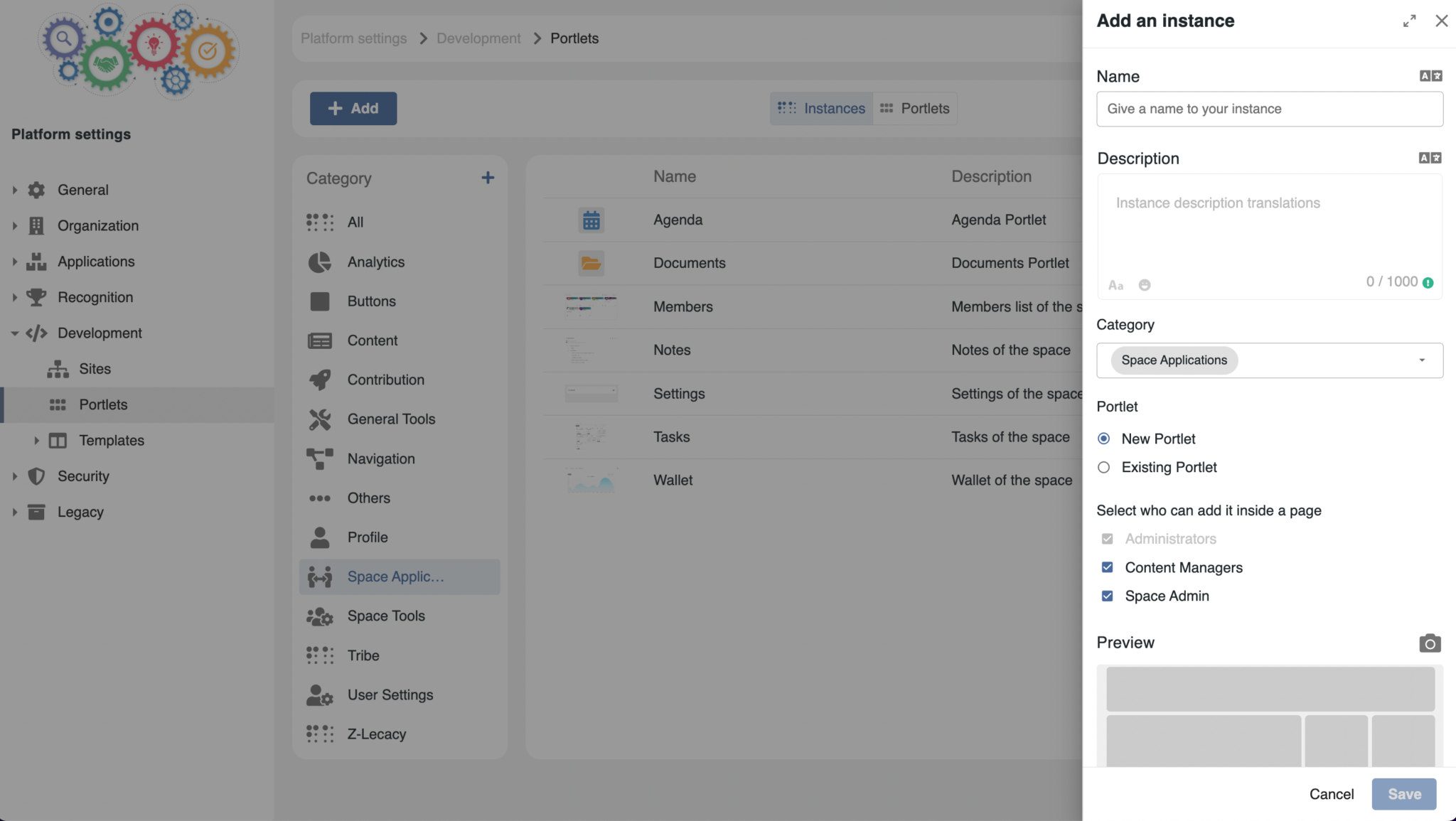Select the Contribution rocket icon
Viewport: 1456px width, 821px height.
(320, 380)
